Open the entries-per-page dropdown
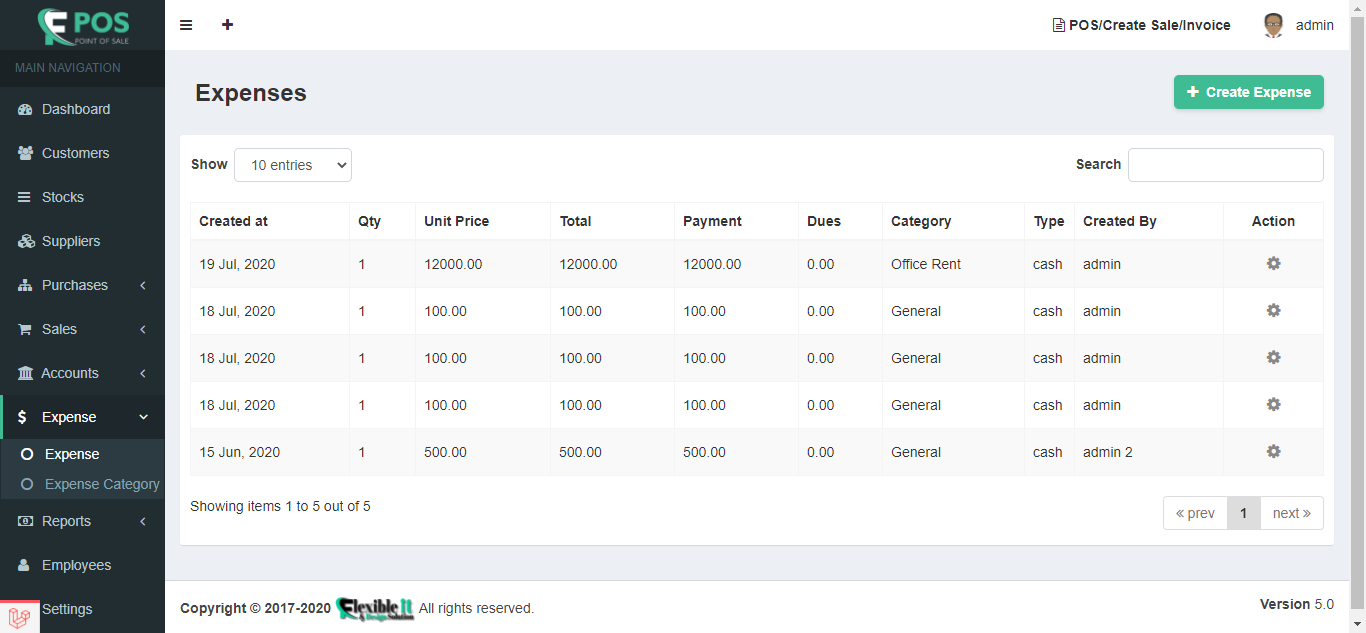 292,164
